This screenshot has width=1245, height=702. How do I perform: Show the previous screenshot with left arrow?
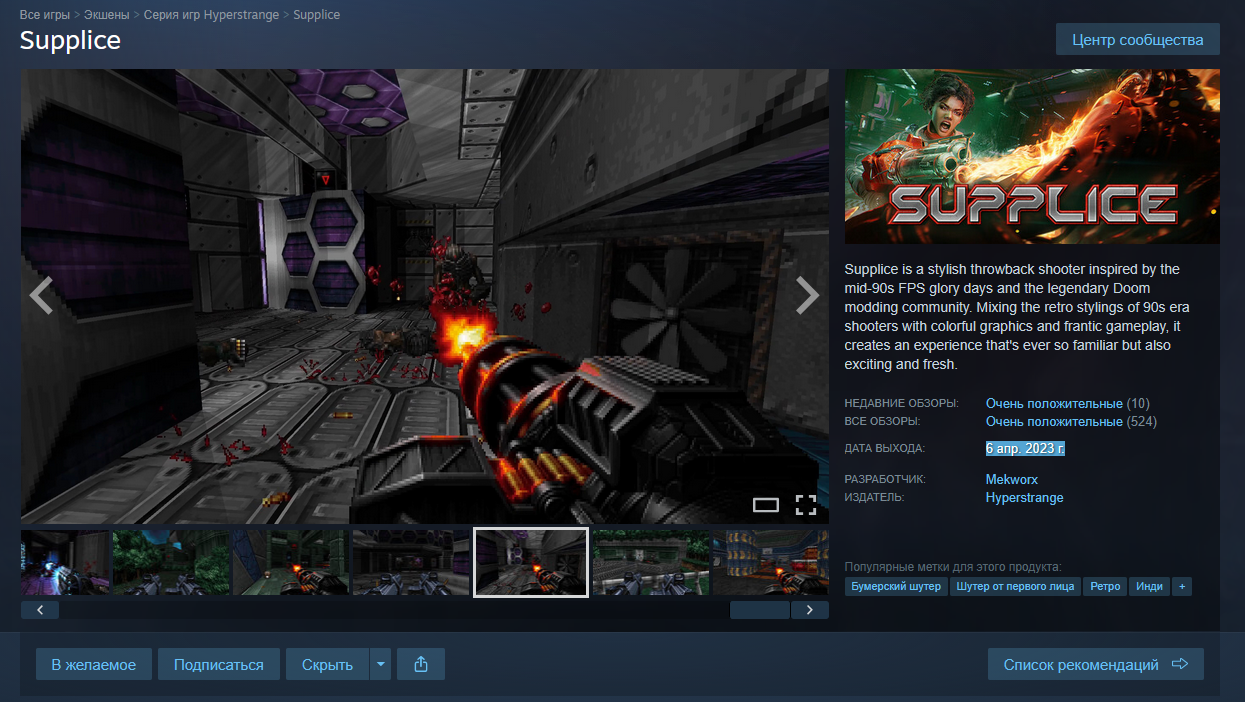point(40,296)
